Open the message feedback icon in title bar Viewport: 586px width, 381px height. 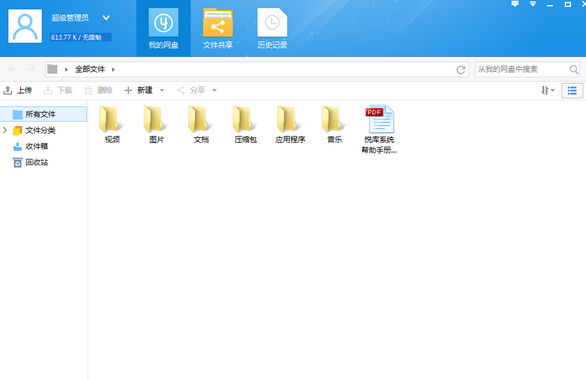pyautogui.click(x=515, y=4)
